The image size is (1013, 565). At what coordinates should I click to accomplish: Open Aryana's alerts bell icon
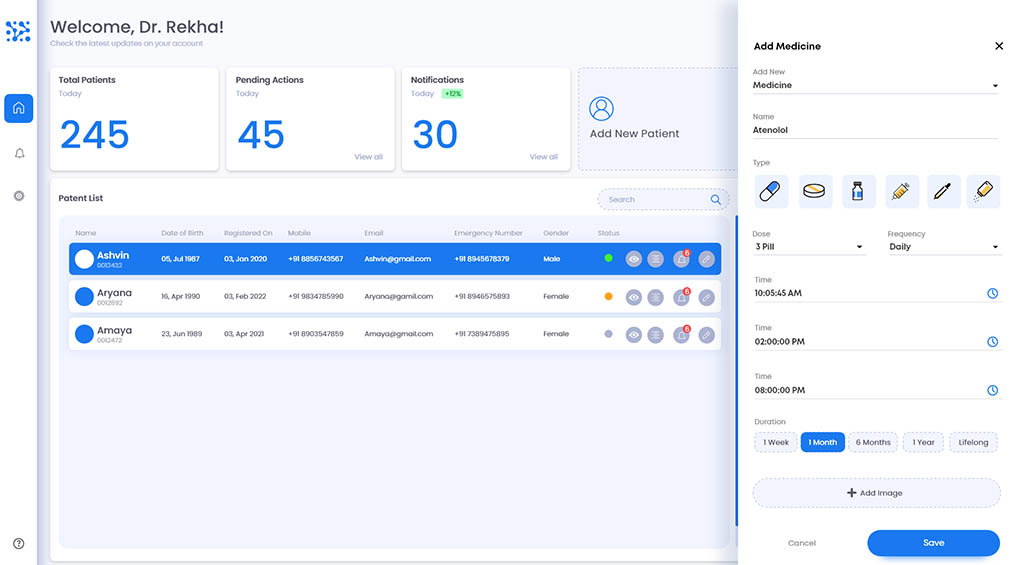[681, 297]
